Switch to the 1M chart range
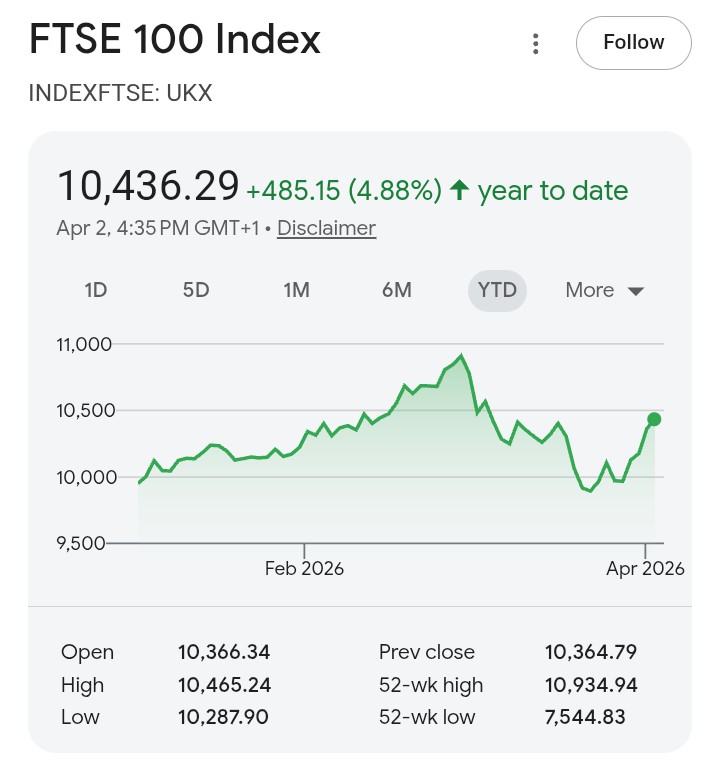This screenshot has height=778, width=720. click(x=296, y=290)
